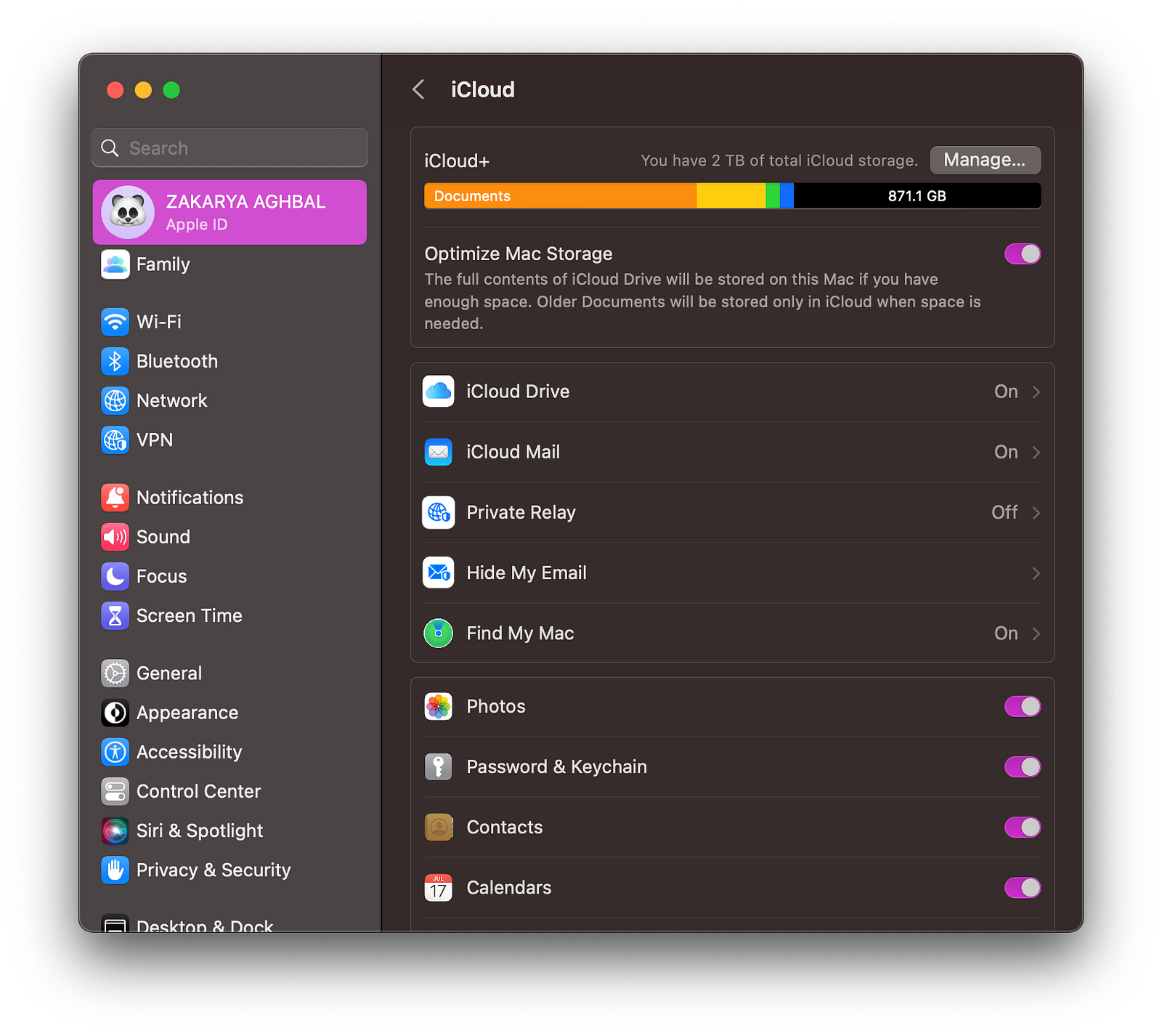Image resolution: width=1162 pixels, height=1036 pixels.
Task: Click the 871.1 GB free space label
Action: click(x=917, y=196)
